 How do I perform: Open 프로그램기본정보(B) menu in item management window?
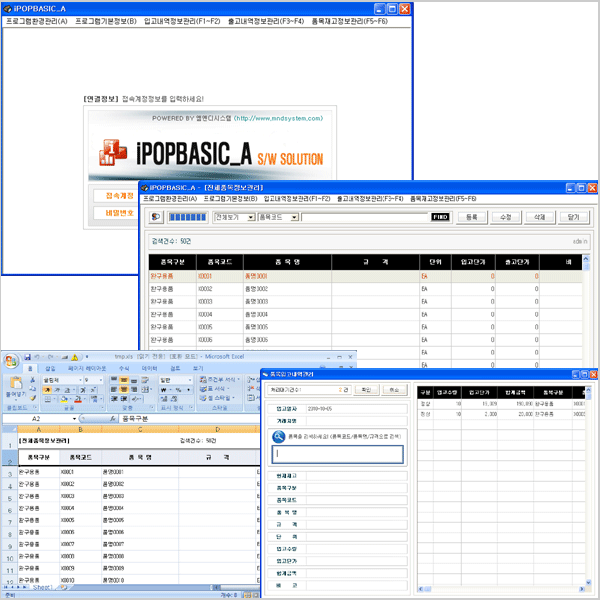pos(230,199)
